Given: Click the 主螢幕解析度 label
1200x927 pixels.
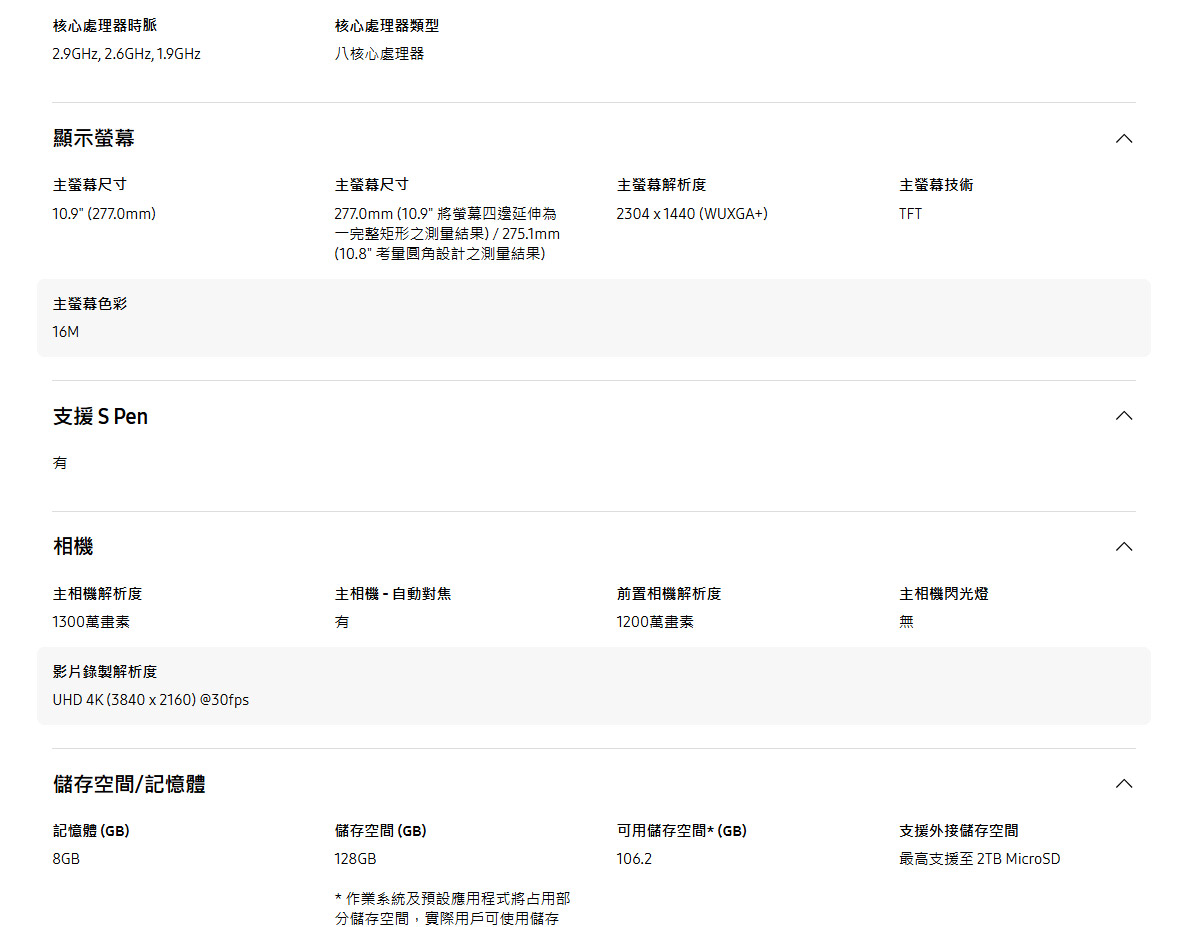Looking at the screenshot, I should tap(661, 185).
